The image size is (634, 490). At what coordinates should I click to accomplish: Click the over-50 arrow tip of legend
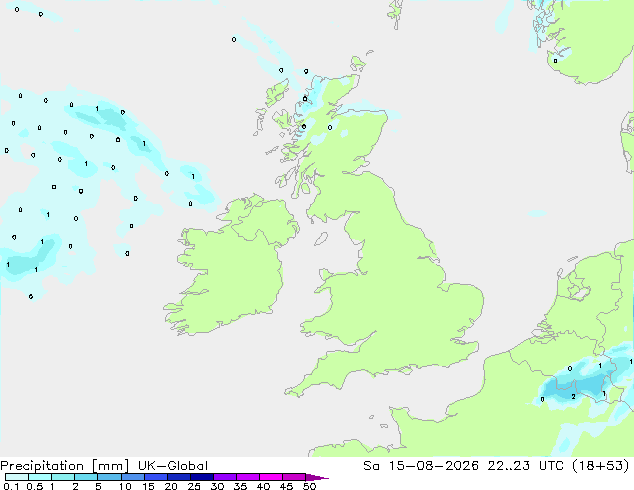317,477
